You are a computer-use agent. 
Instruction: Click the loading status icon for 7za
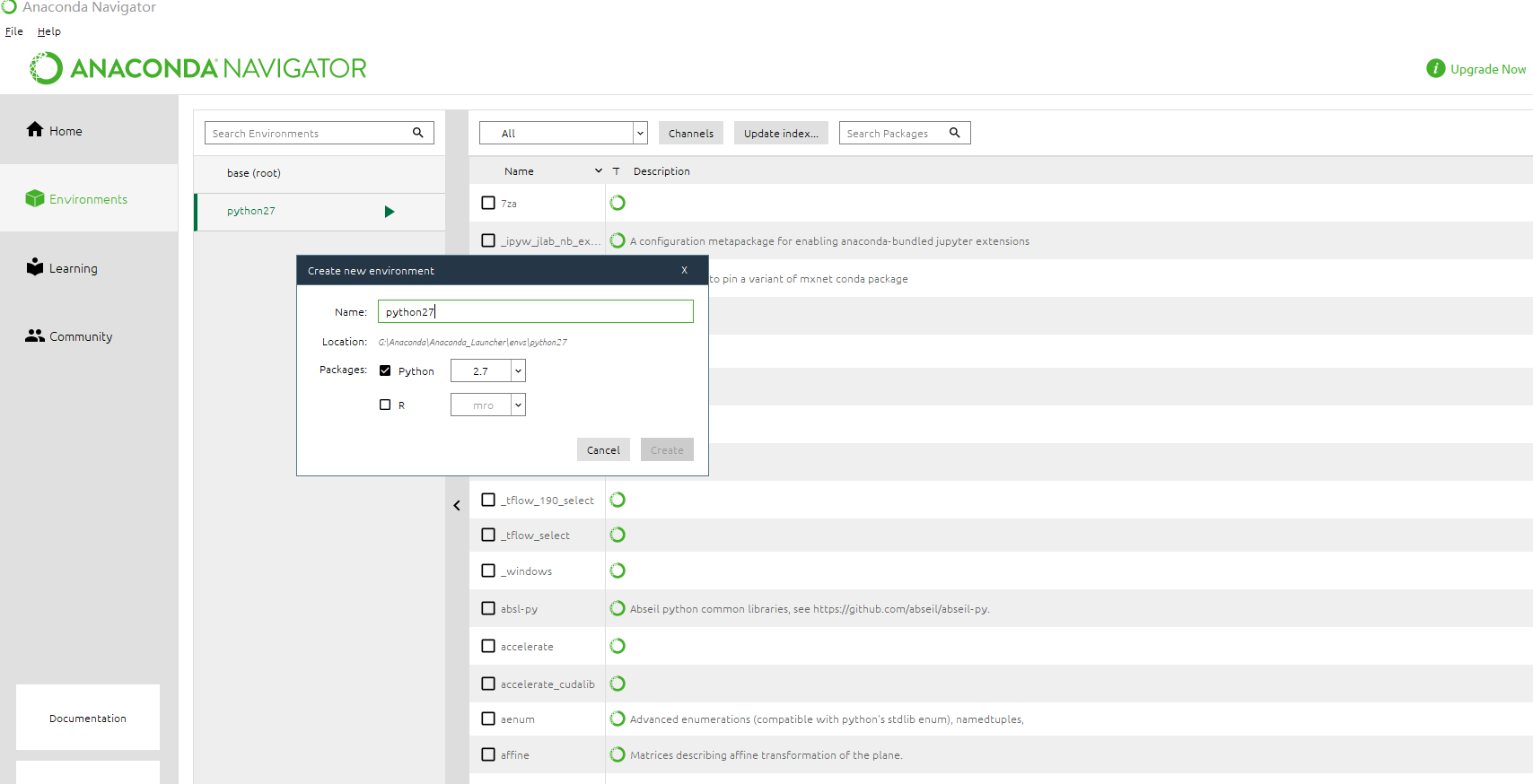tap(618, 203)
